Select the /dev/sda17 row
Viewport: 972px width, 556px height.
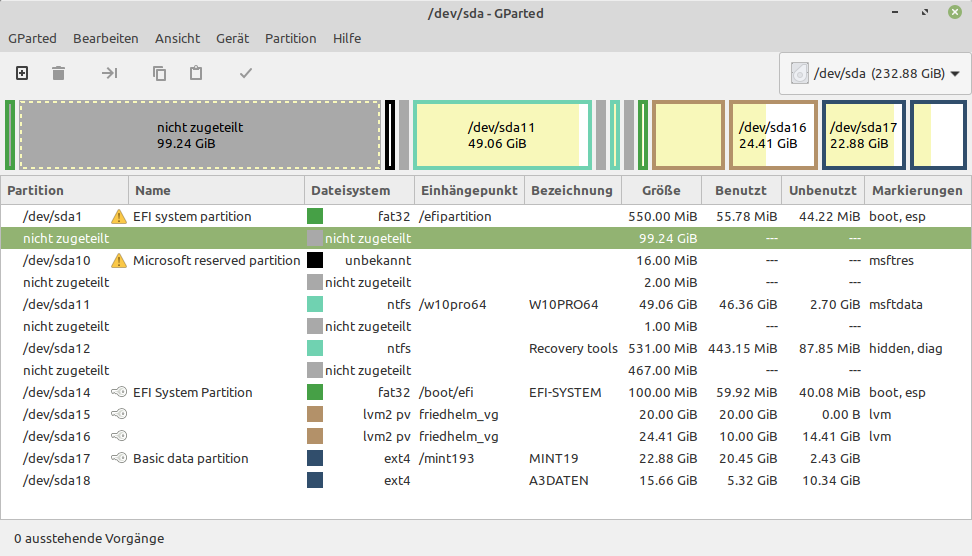486,458
